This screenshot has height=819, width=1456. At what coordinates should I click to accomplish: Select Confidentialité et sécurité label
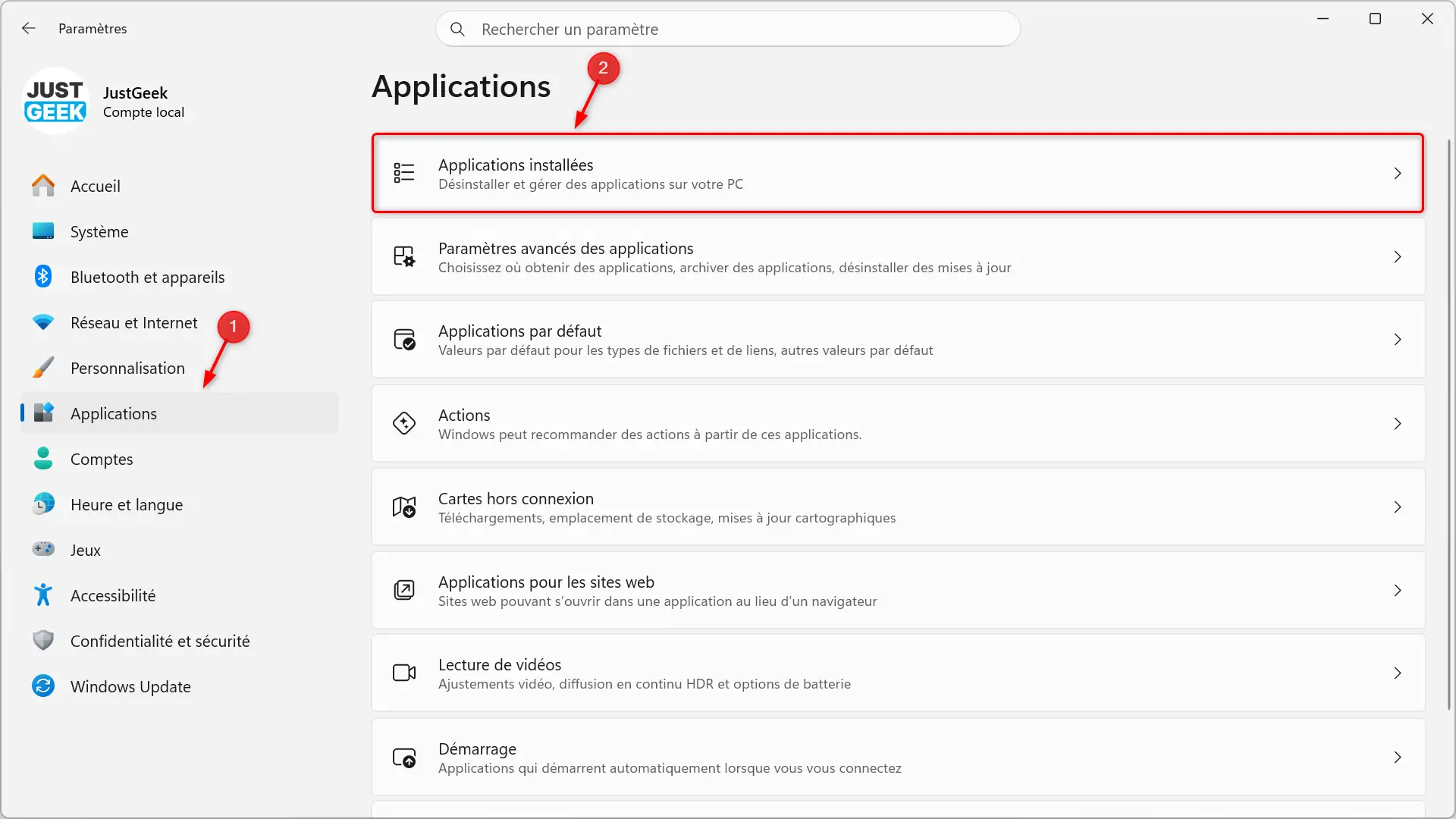(160, 641)
